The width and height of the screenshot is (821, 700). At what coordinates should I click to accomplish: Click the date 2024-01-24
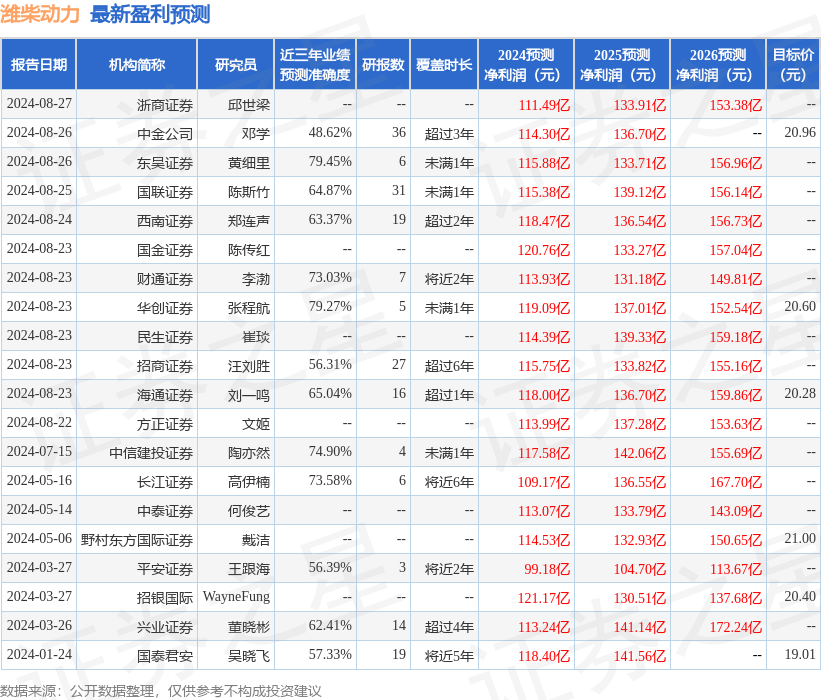click(x=39, y=654)
